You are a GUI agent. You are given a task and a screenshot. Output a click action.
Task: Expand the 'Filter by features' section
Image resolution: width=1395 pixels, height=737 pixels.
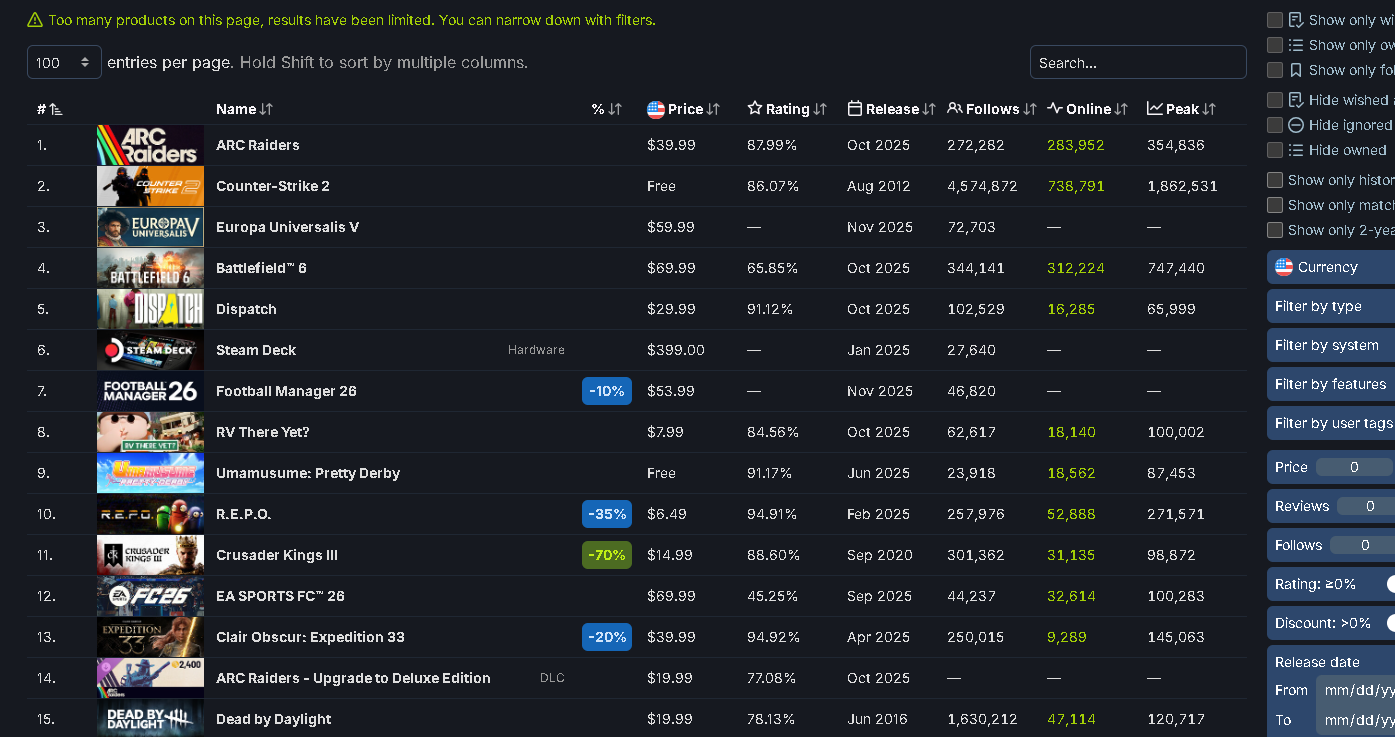[1331, 384]
